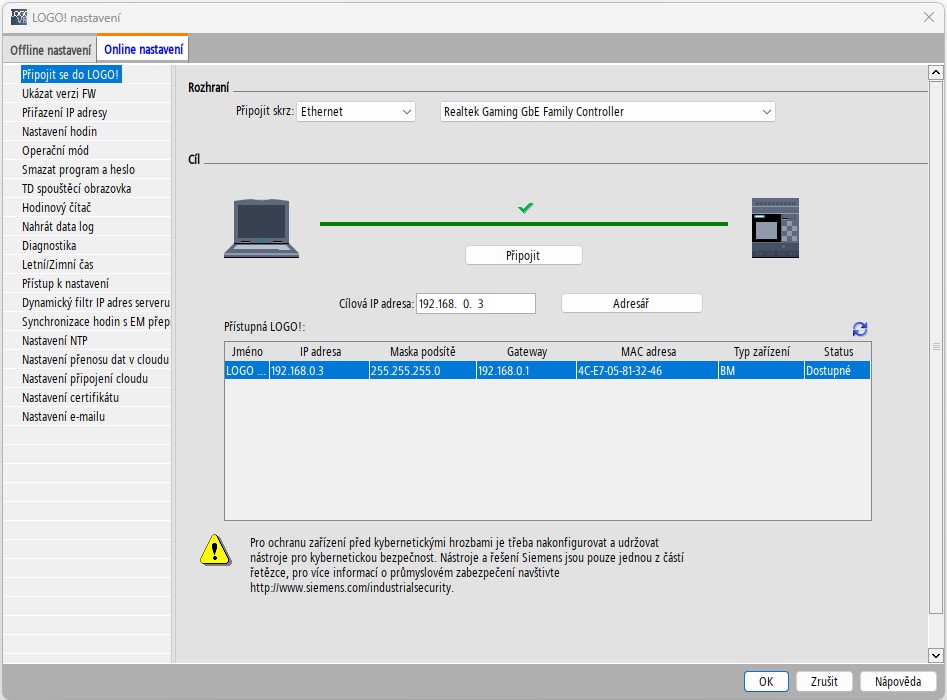Open Nastavení certifikátu
The height and width of the screenshot is (700, 947).
(x=71, y=398)
